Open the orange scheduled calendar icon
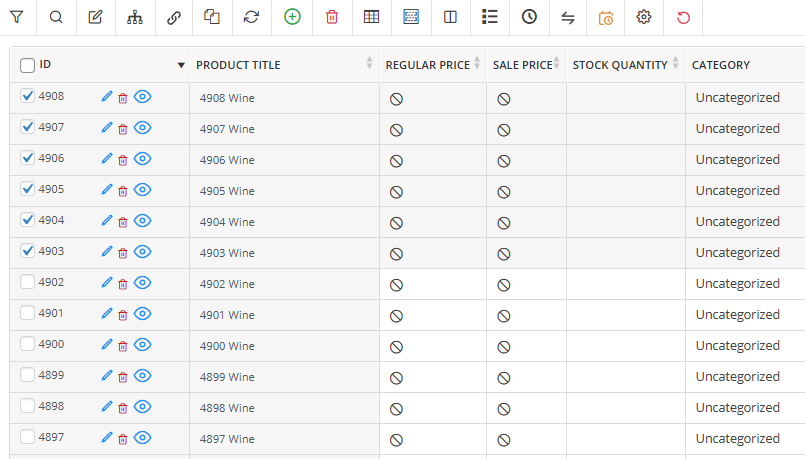Viewport: 805px width, 459px height. pyautogui.click(x=606, y=18)
